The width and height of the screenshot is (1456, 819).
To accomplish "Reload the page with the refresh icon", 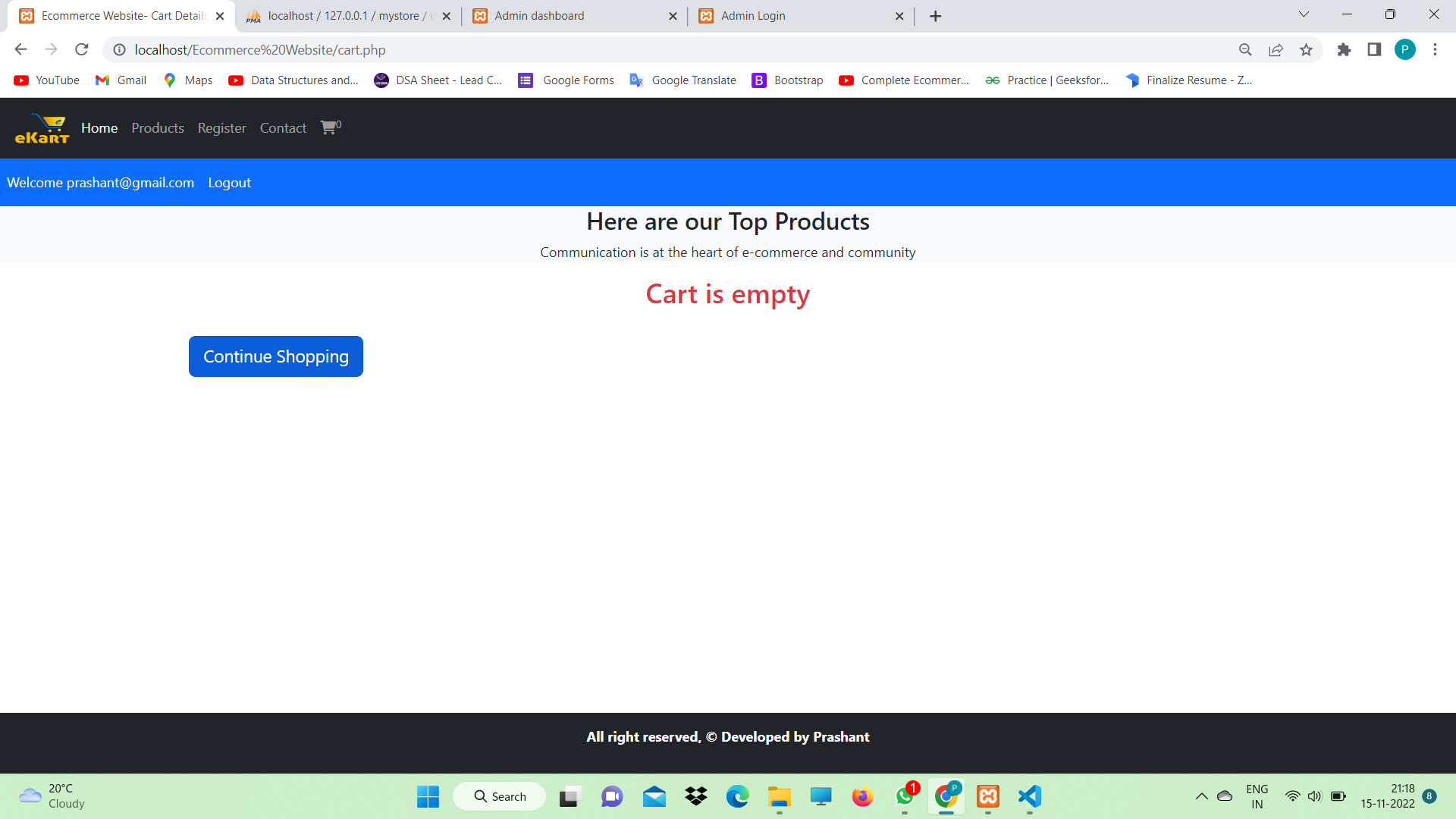I will 82,49.
